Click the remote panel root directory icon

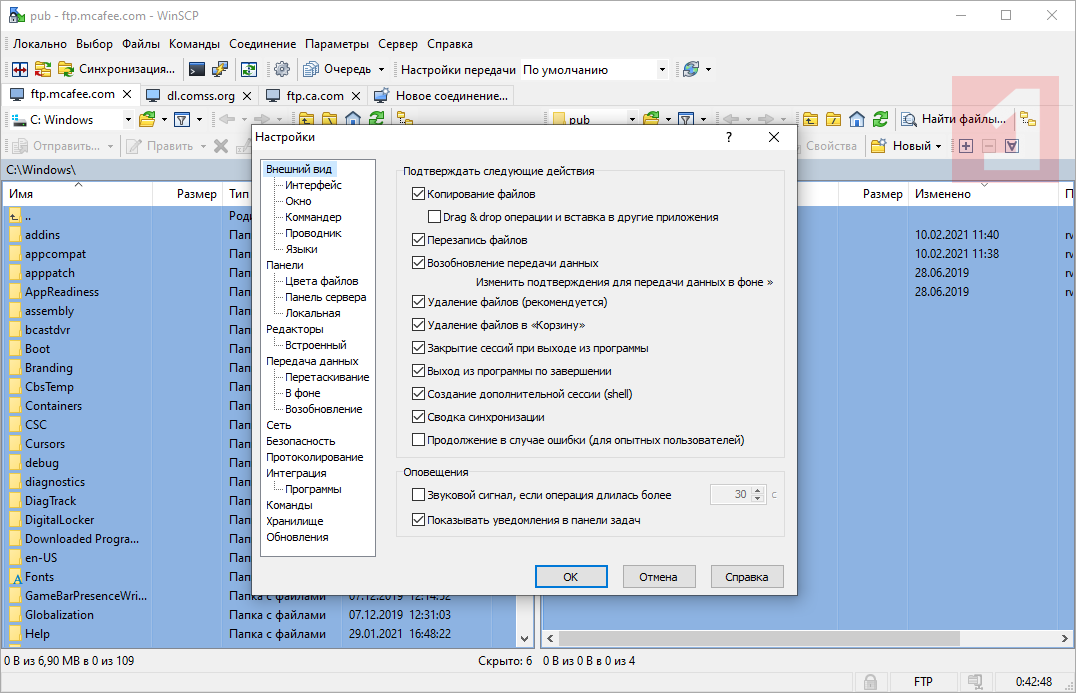pos(834,119)
